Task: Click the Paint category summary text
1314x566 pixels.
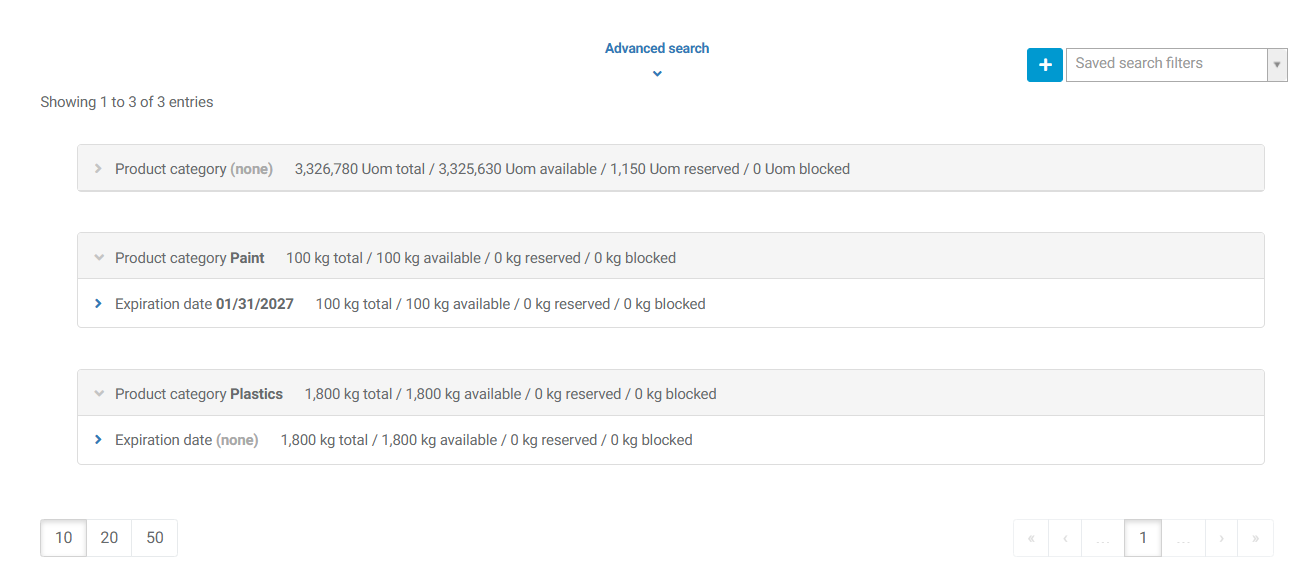Action: tap(480, 258)
